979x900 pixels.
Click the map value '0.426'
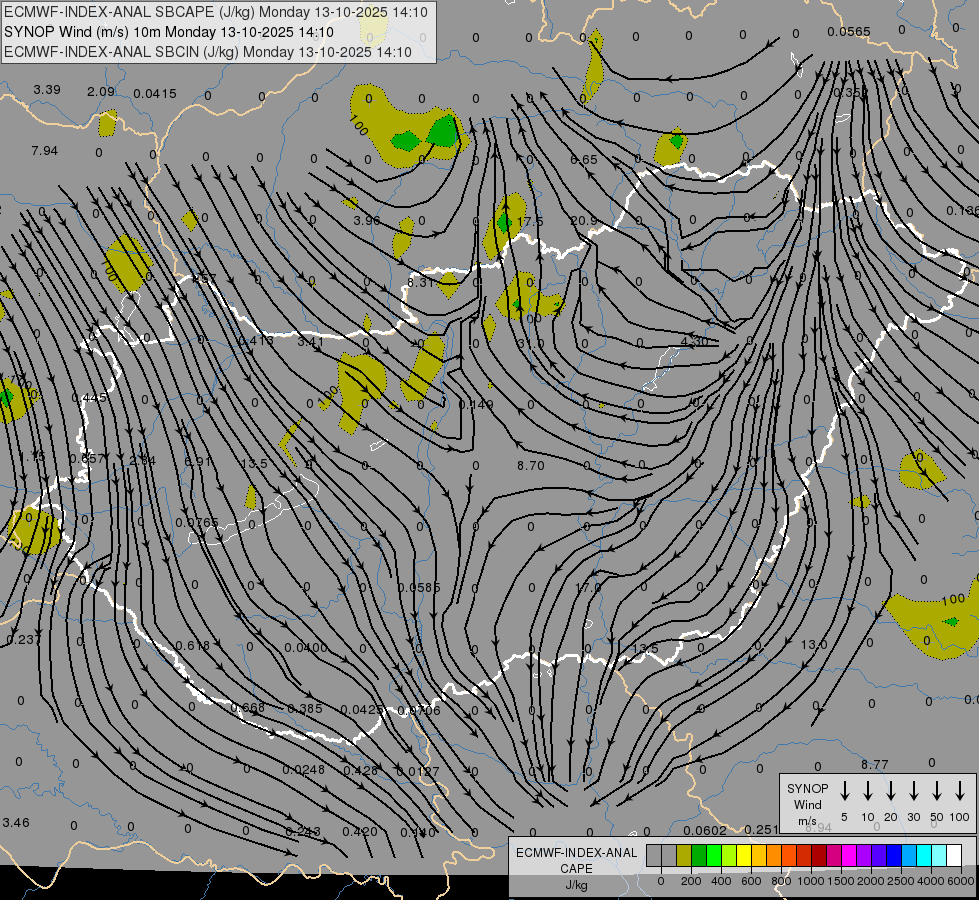(x=360, y=771)
